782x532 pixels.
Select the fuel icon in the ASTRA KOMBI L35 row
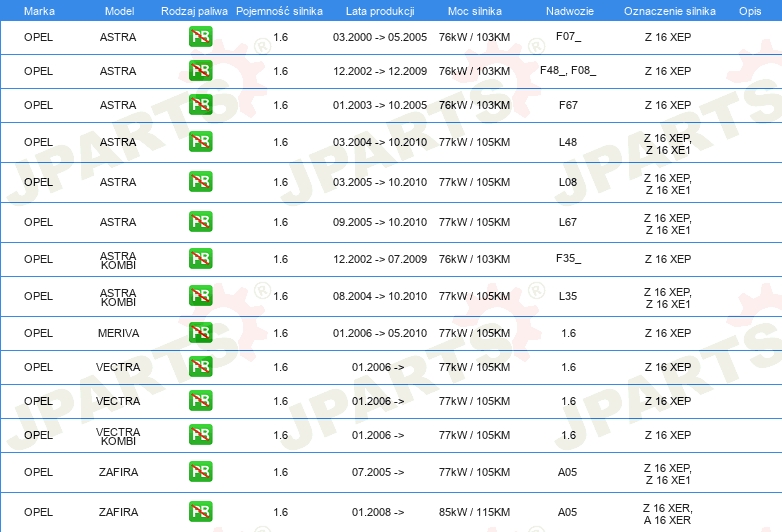click(x=200, y=296)
